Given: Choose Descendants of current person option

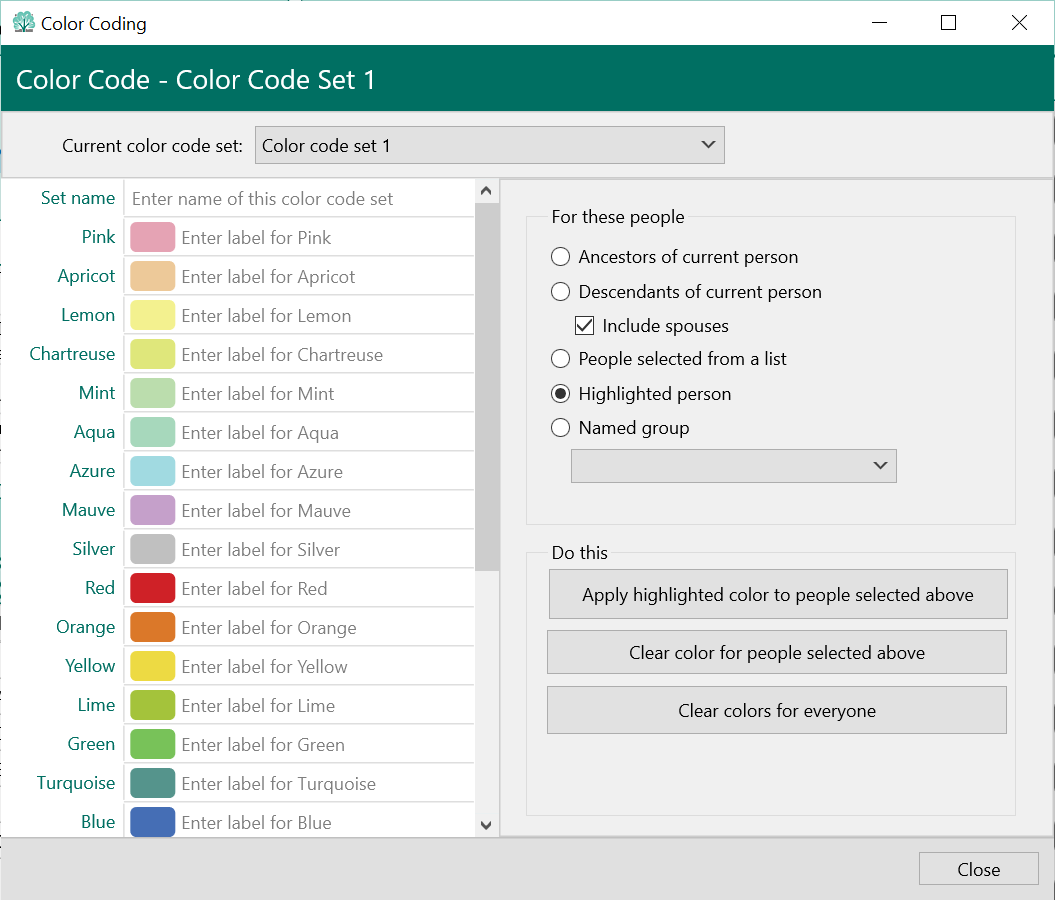Looking at the screenshot, I should (x=561, y=292).
